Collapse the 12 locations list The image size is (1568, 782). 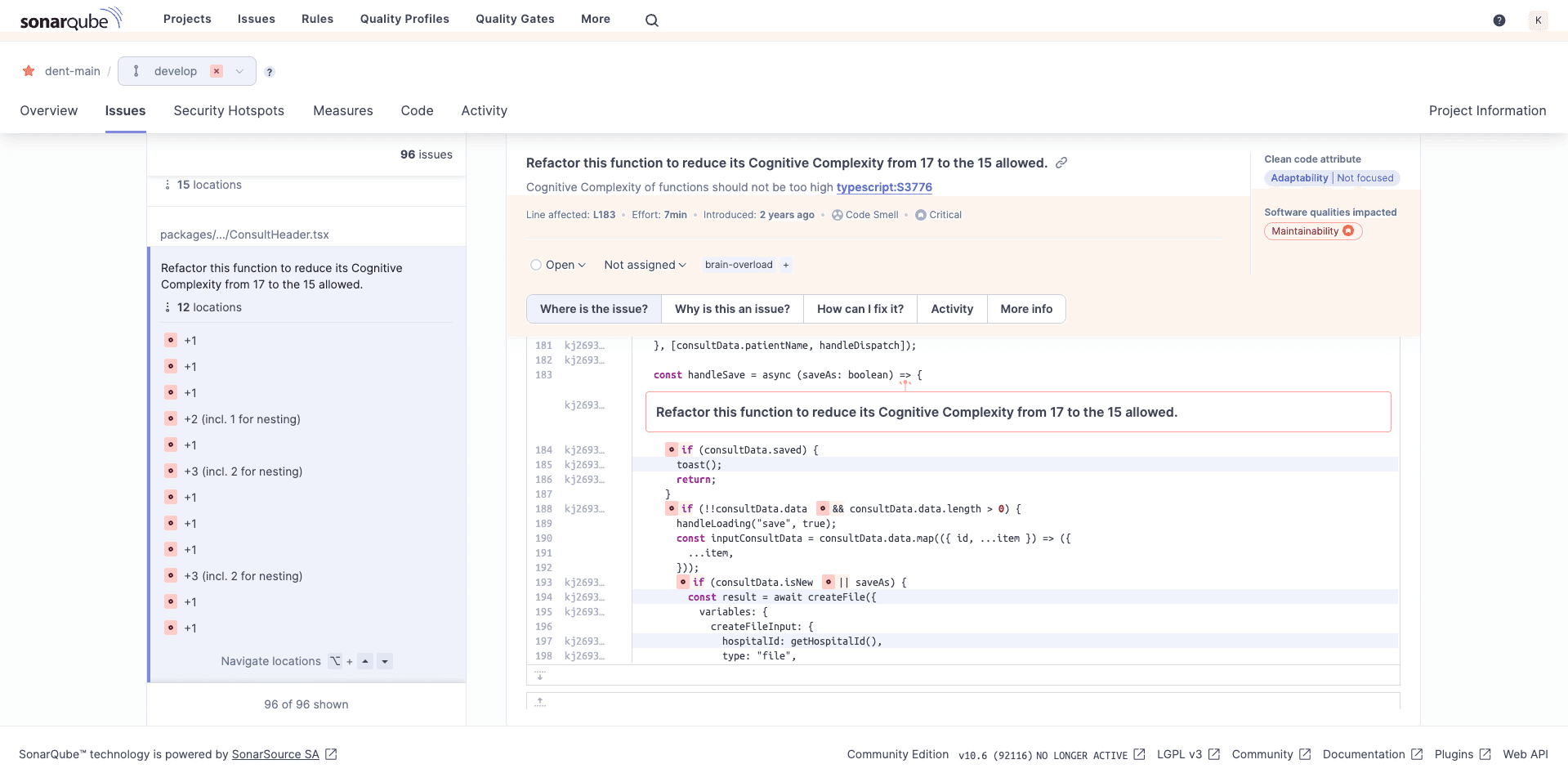203,307
